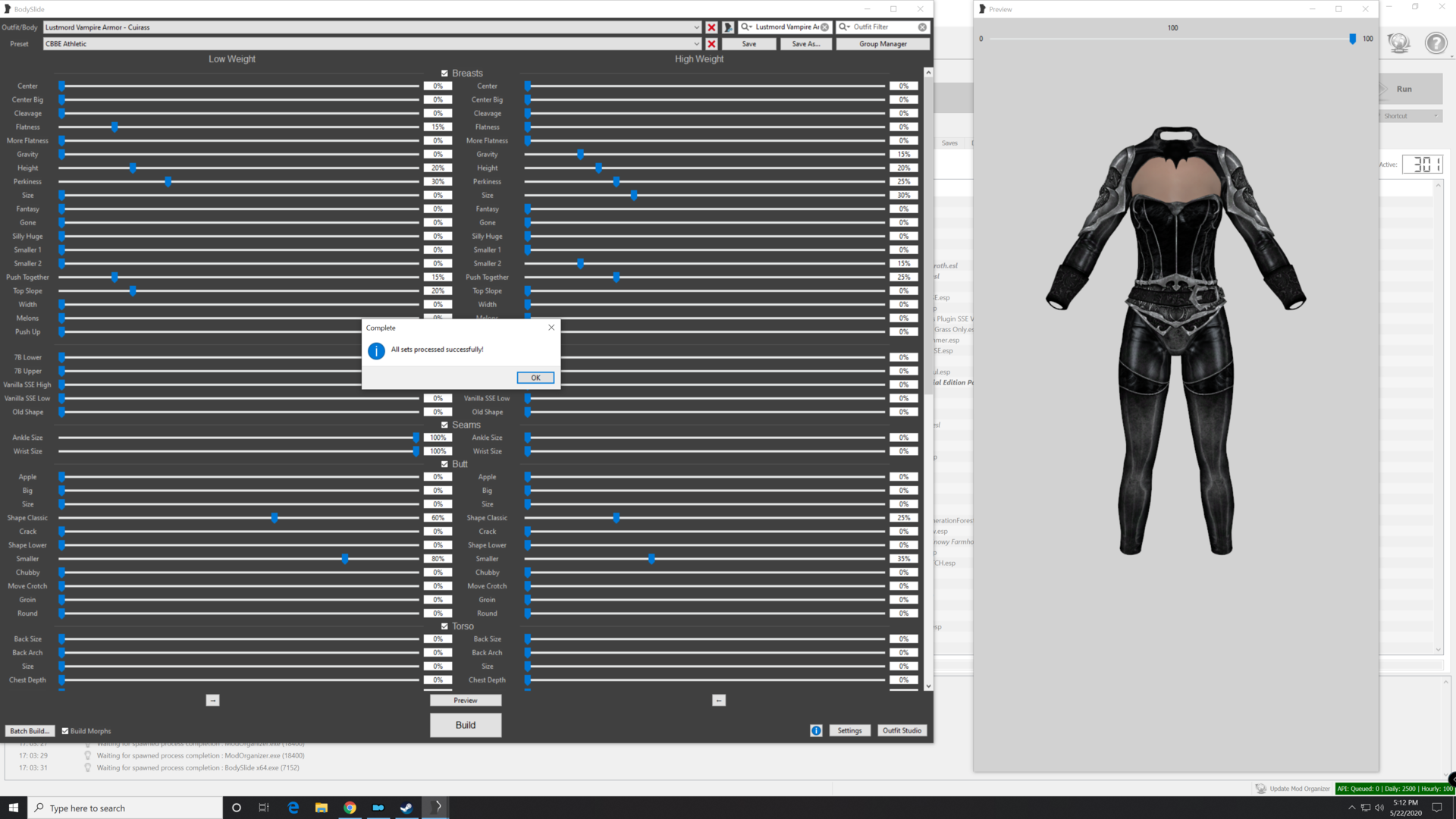Uncheck the Build Morphs checkbox
Screen dimensions: 1456x819
click(x=65, y=731)
